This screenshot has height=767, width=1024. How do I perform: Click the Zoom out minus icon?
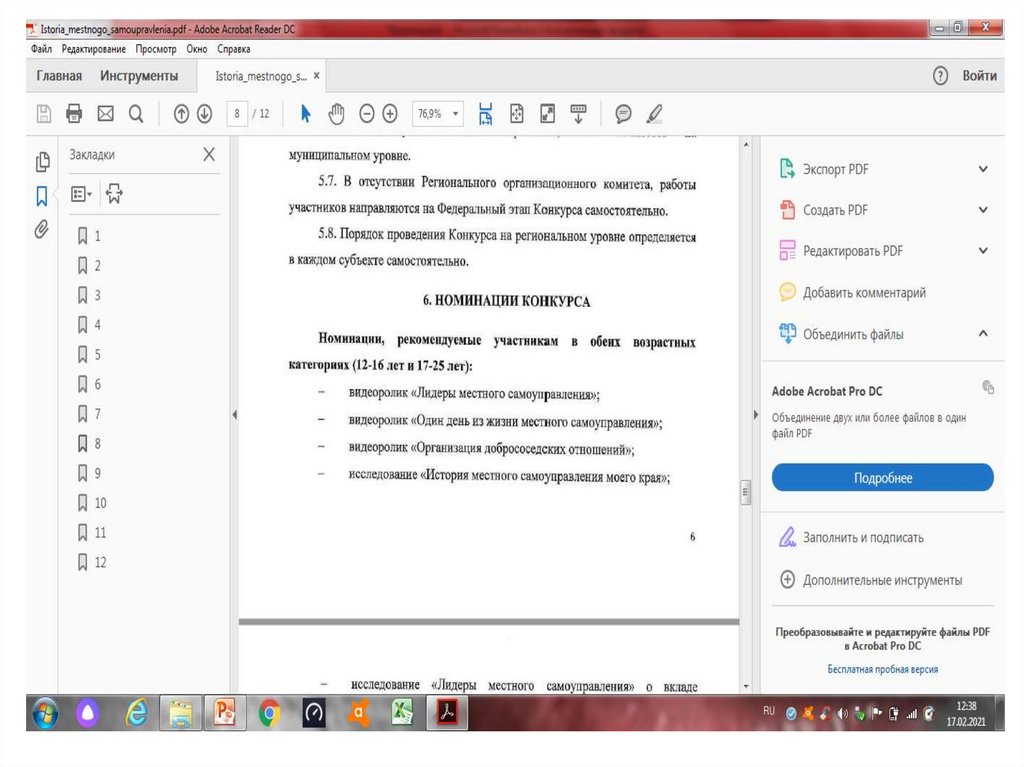pyautogui.click(x=367, y=114)
